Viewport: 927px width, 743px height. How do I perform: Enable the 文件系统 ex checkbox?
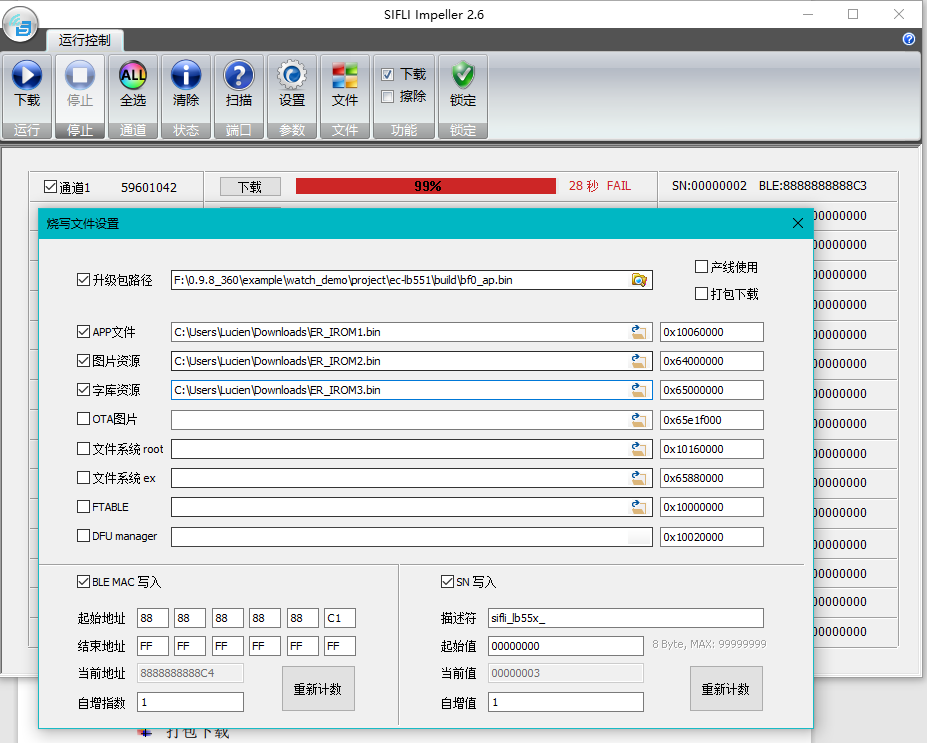[x=83, y=478]
